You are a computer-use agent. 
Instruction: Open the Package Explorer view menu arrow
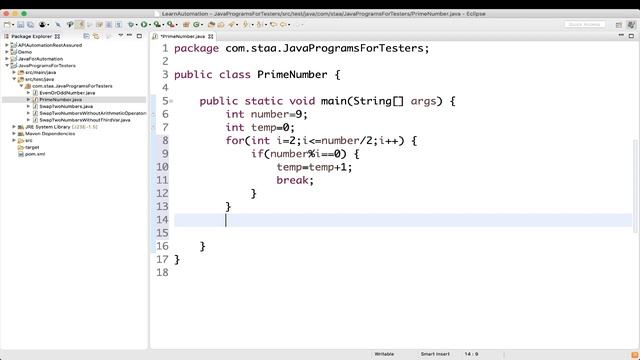tap(120, 36)
